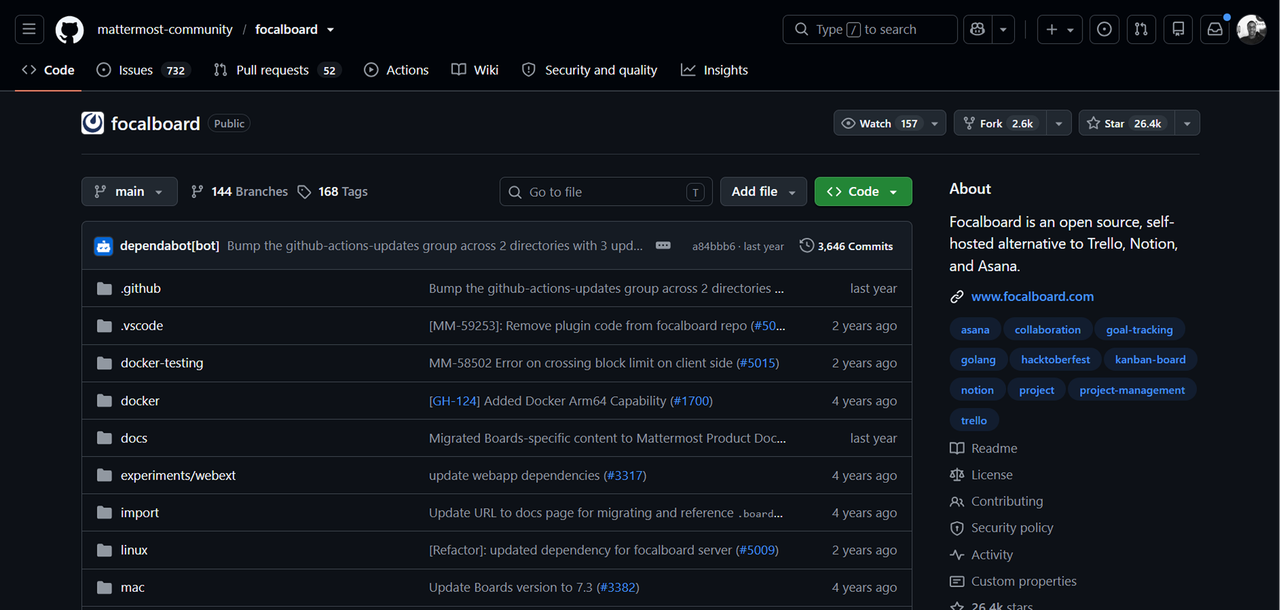This screenshot has width=1280, height=610.
Task: Open pull request #5015 link
Action: pyautogui.click(x=758, y=363)
